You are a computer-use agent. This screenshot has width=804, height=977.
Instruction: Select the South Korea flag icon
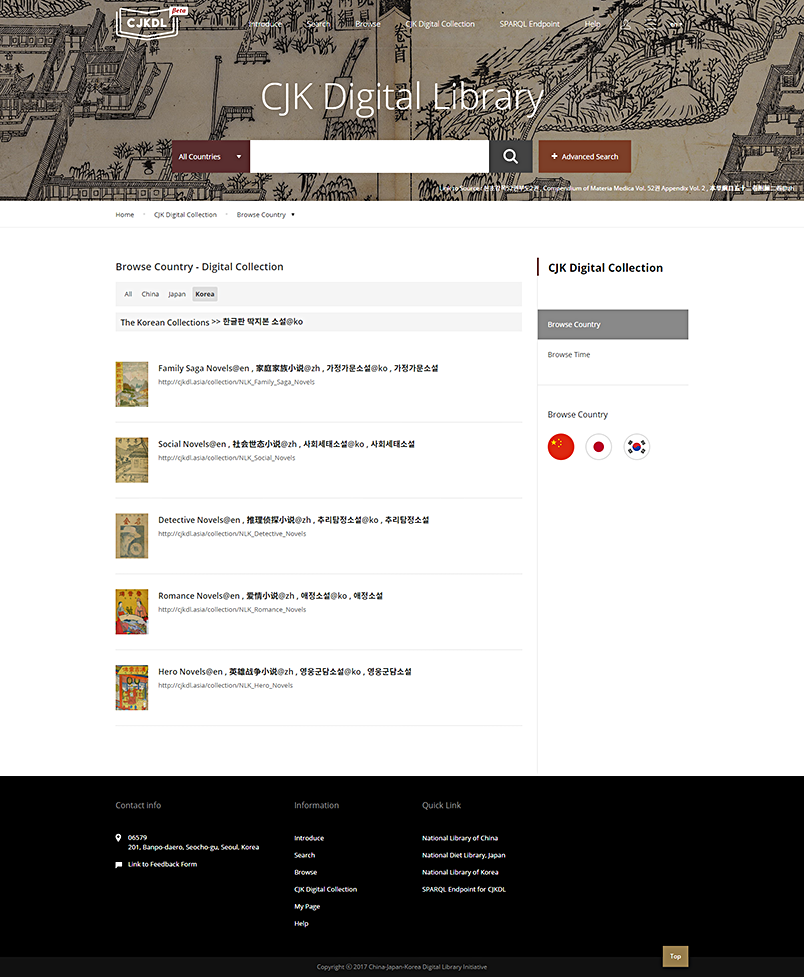636,447
